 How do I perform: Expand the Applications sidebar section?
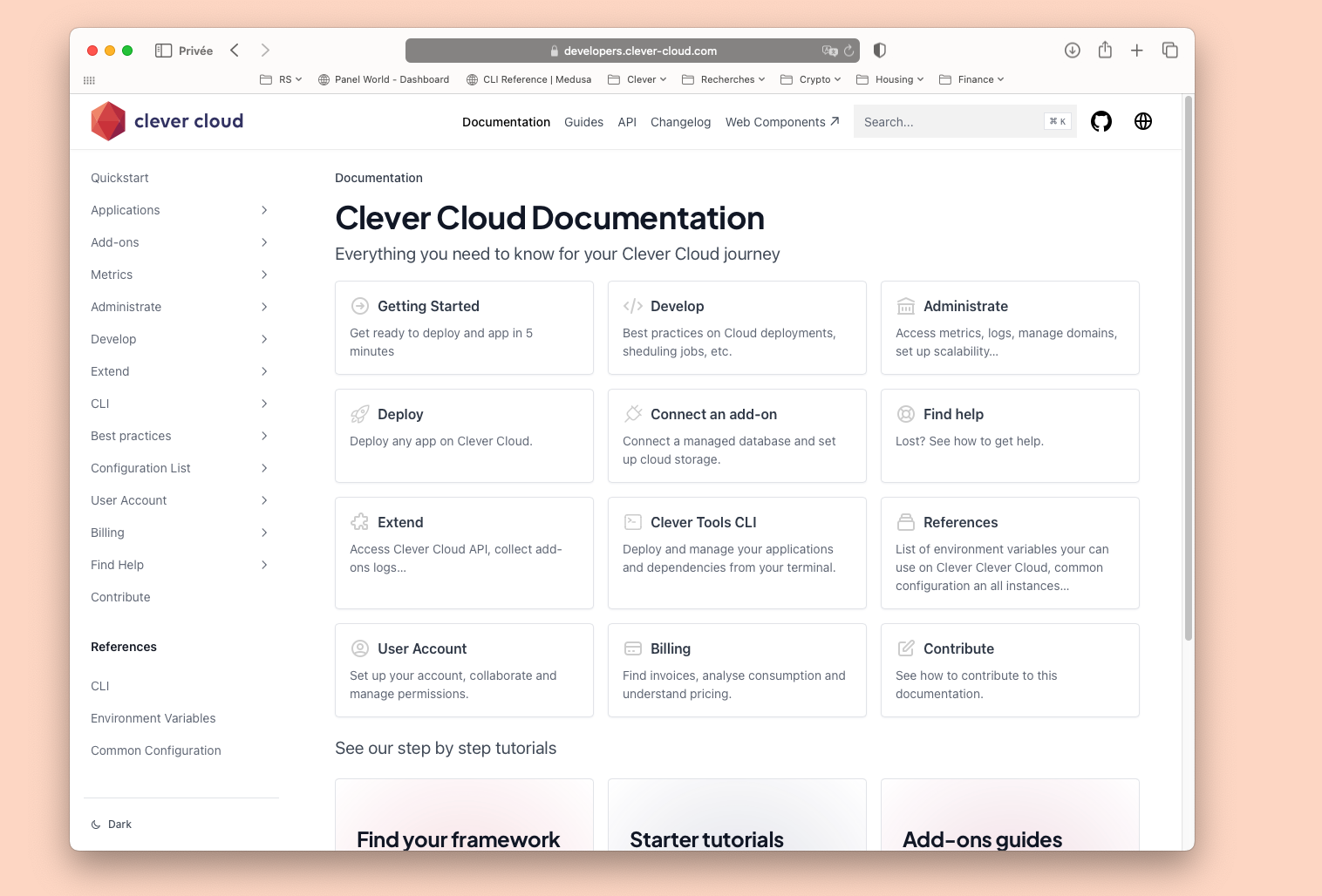point(264,210)
